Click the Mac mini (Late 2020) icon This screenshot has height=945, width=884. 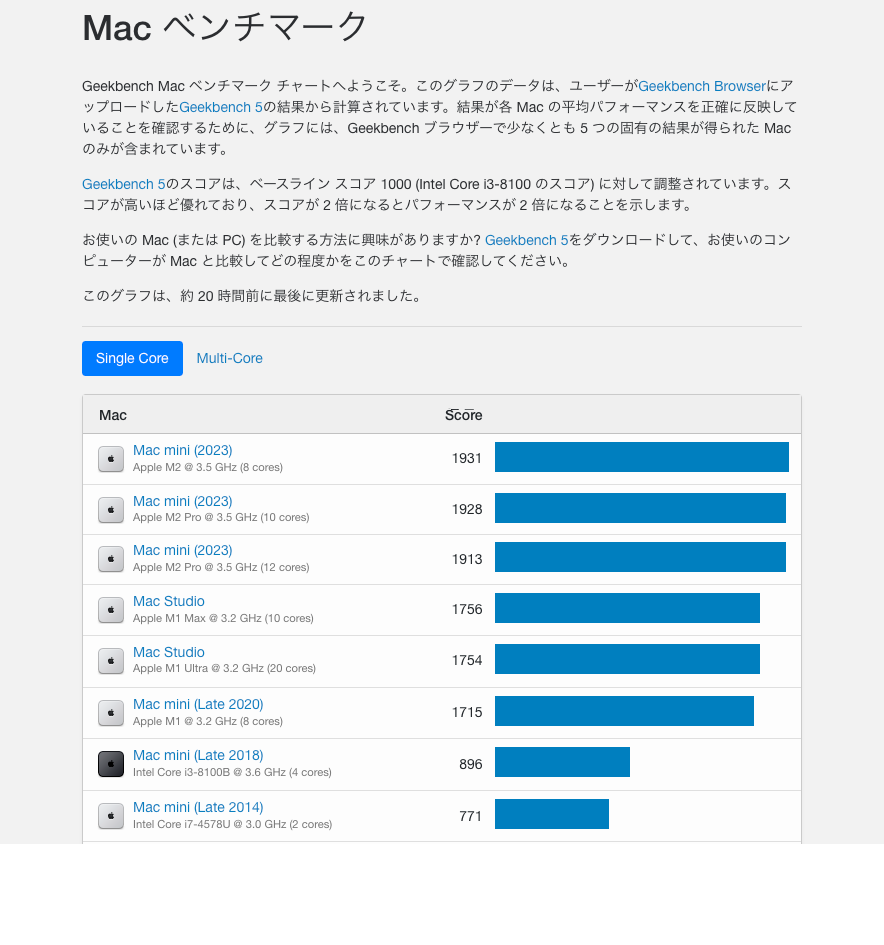pos(111,713)
